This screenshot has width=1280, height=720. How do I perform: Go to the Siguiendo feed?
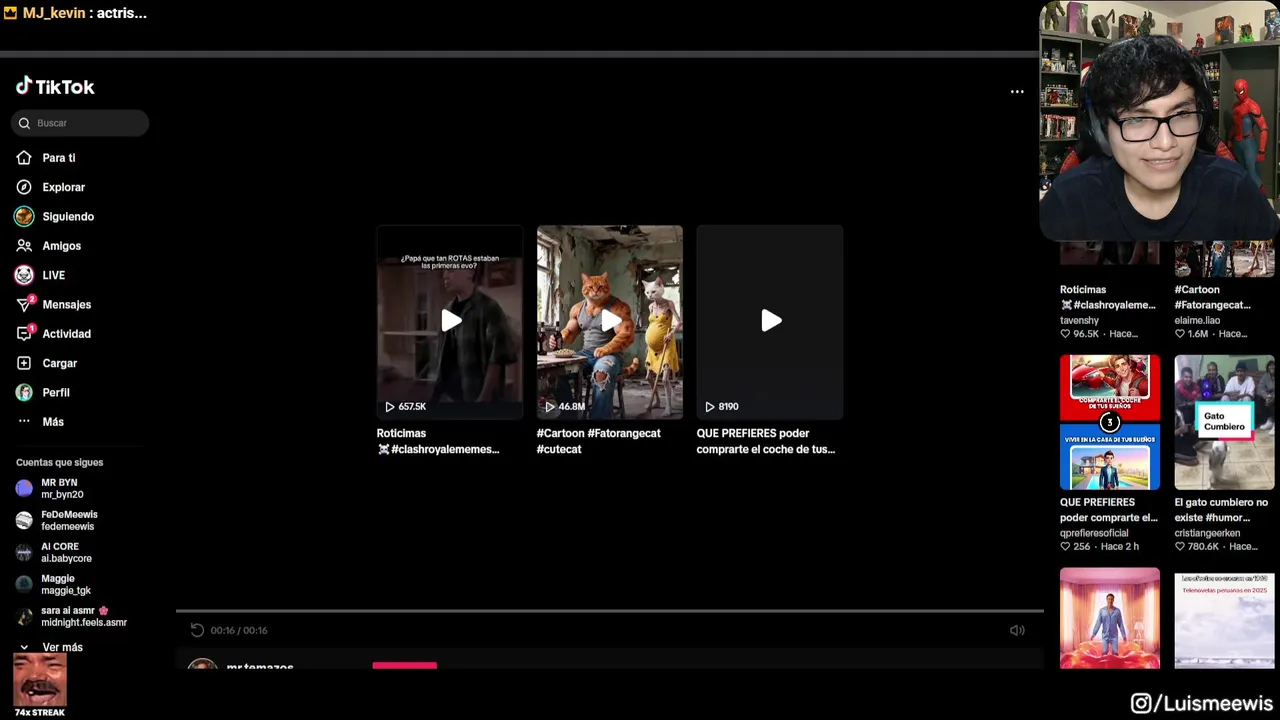click(68, 216)
